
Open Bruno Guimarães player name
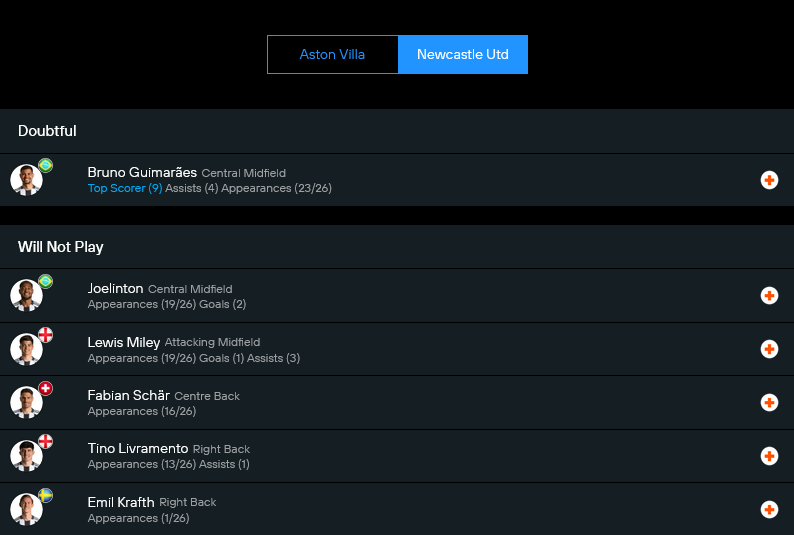tap(142, 172)
